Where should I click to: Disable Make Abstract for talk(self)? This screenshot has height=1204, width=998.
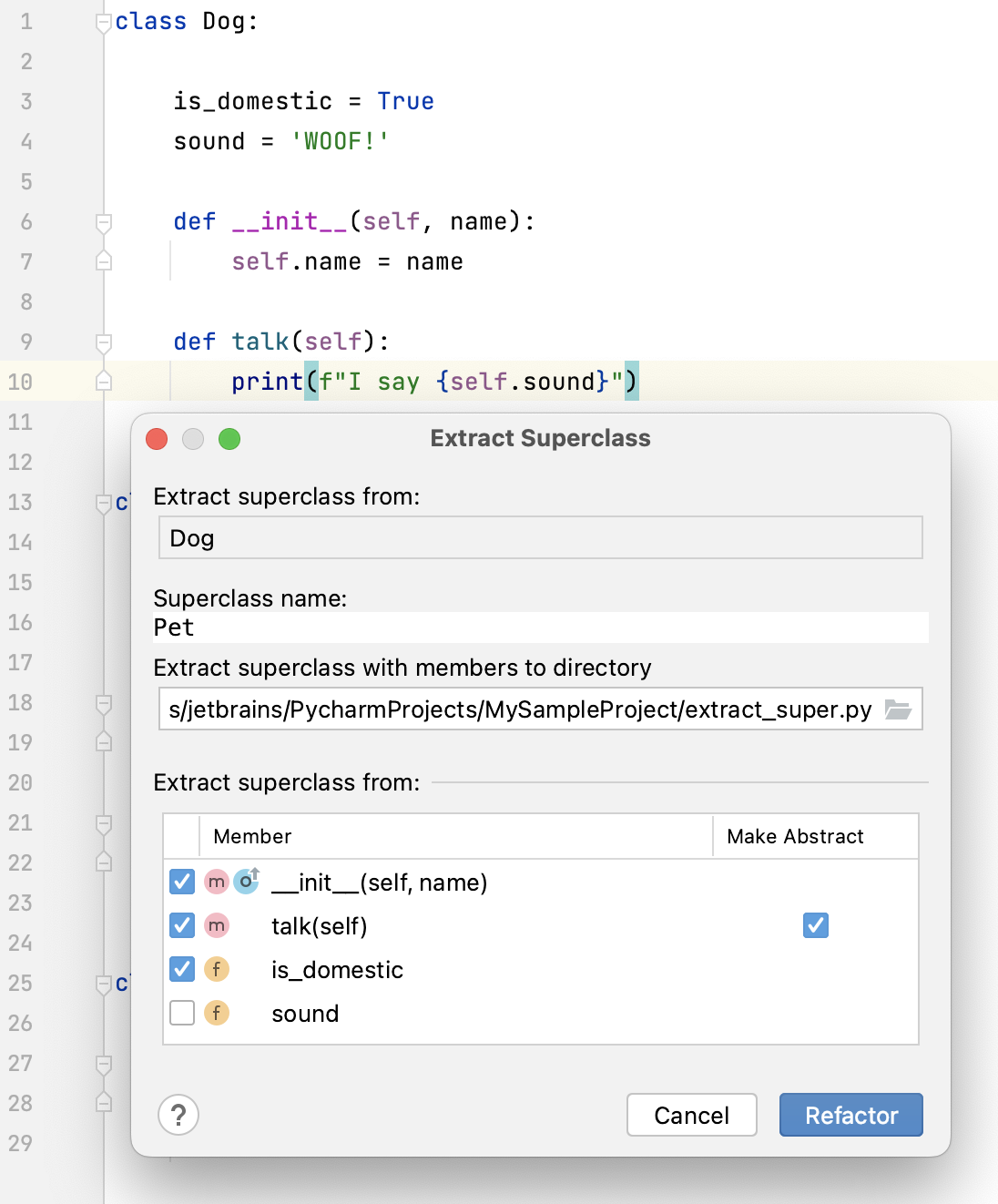[815, 925]
